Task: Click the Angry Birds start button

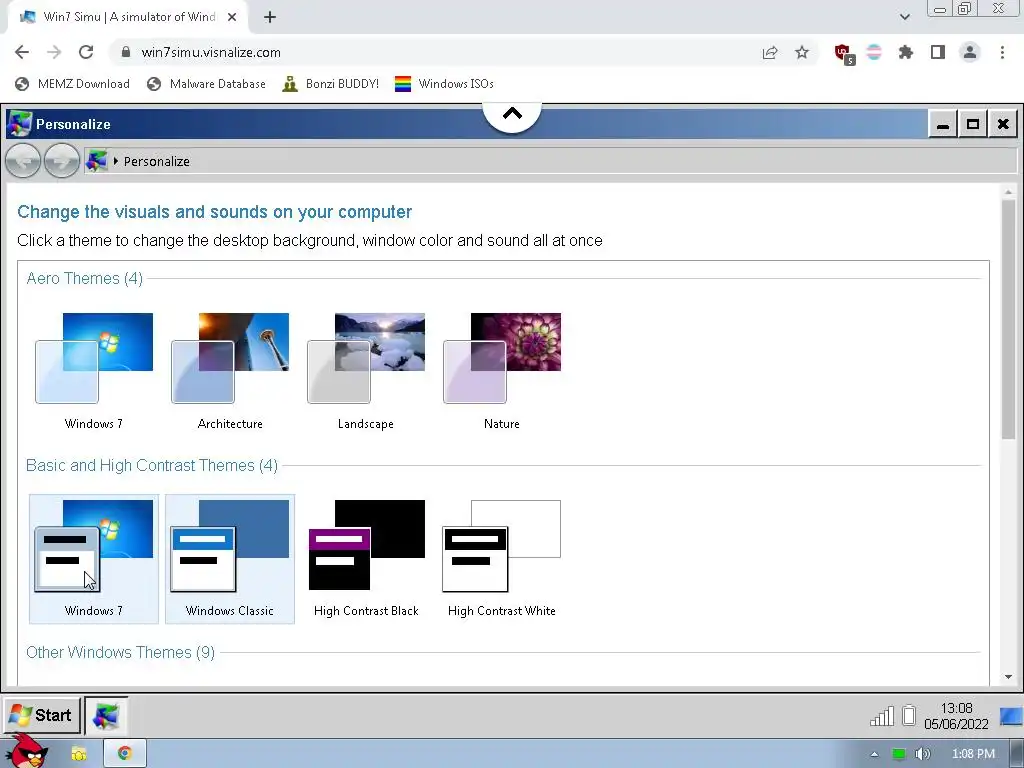Action: 25,752
